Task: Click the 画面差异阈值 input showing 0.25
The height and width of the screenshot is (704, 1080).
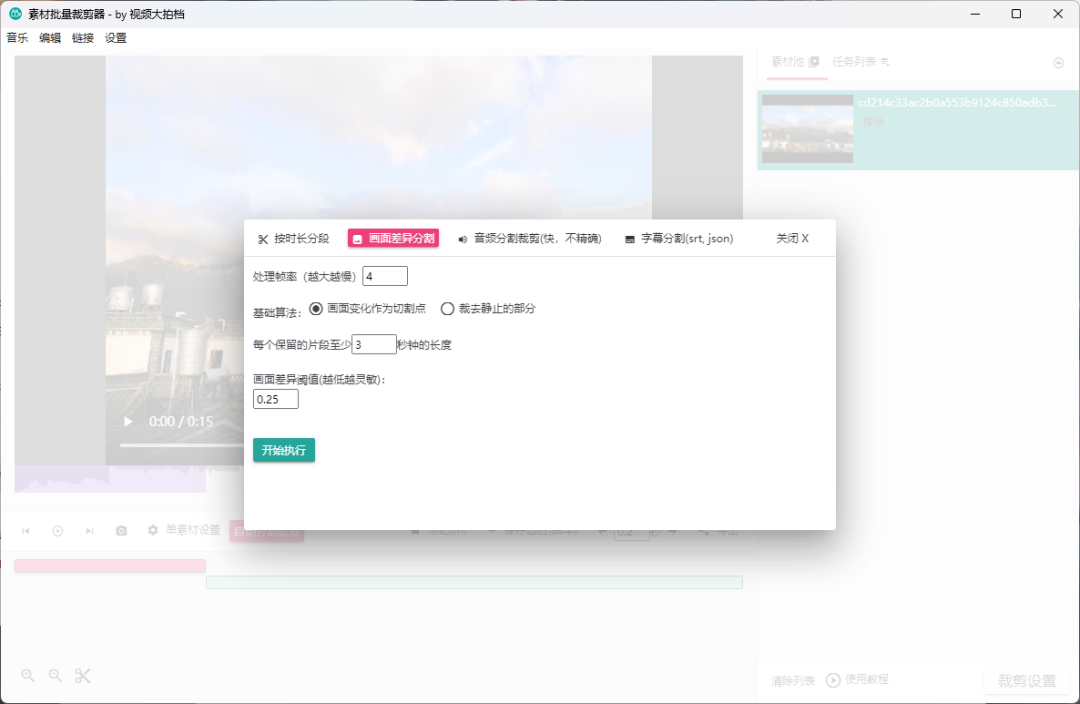Action: (276, 400)
